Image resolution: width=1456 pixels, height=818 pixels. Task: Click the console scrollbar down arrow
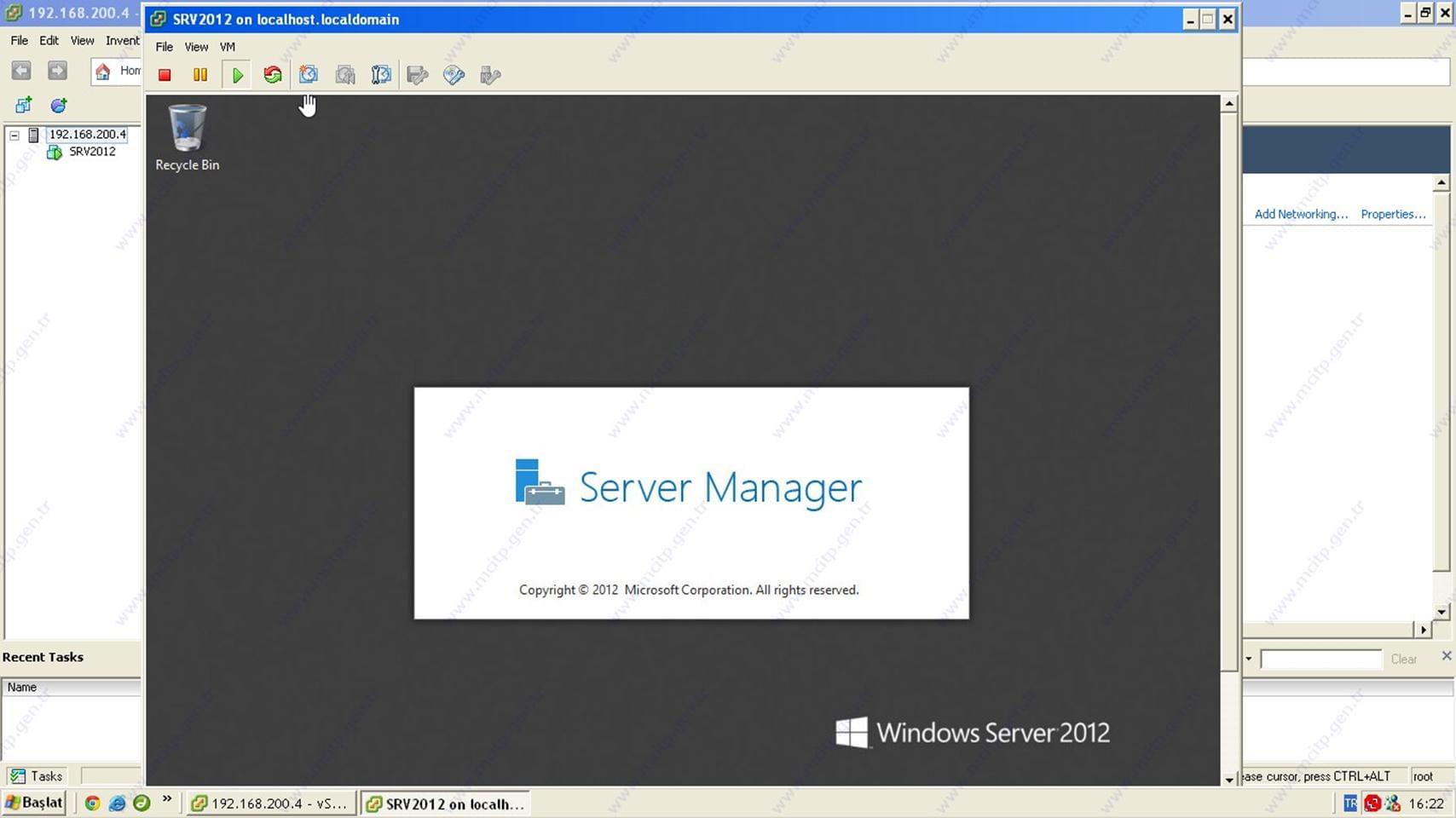[x=1228, y=779]
